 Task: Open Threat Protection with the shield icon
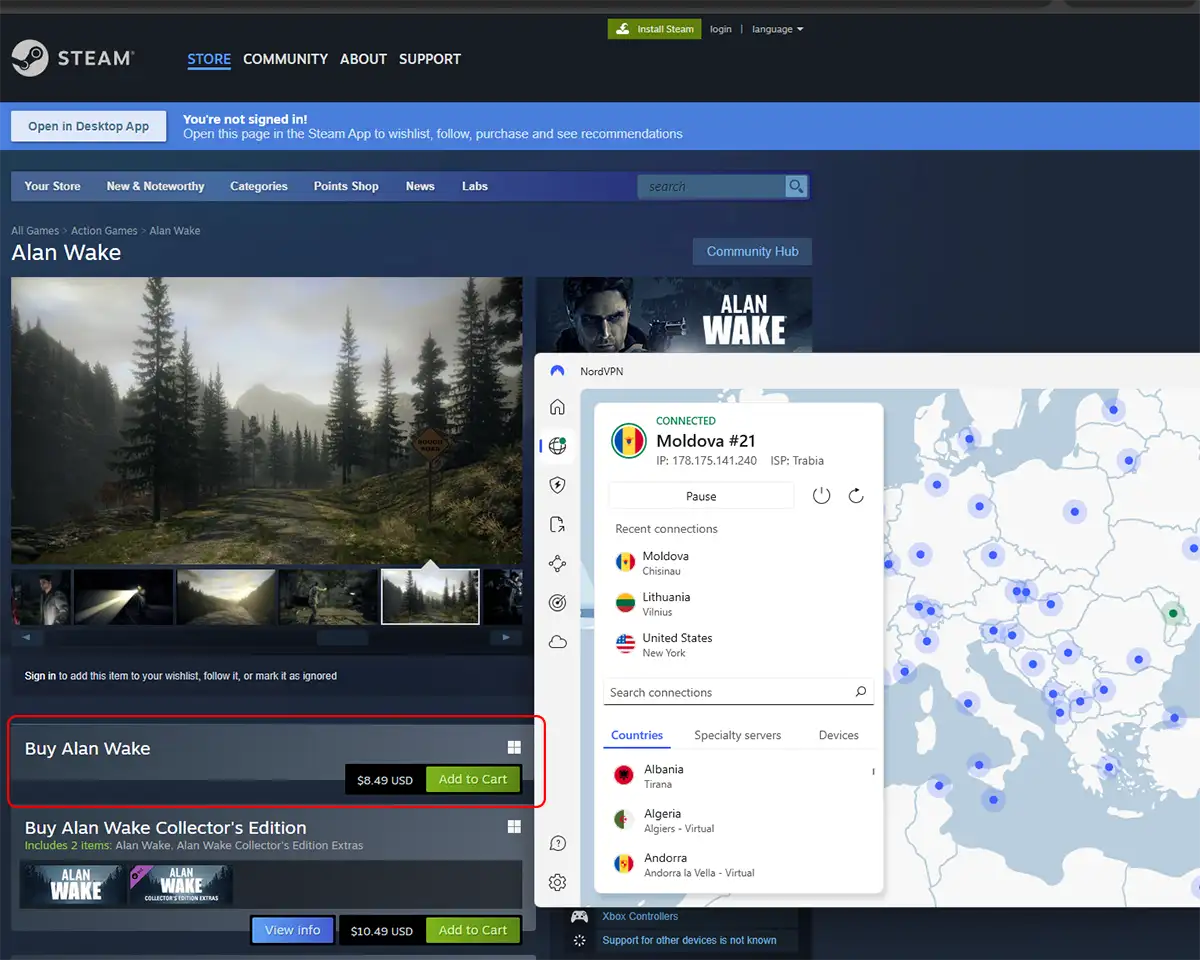[x=557, y=485]
